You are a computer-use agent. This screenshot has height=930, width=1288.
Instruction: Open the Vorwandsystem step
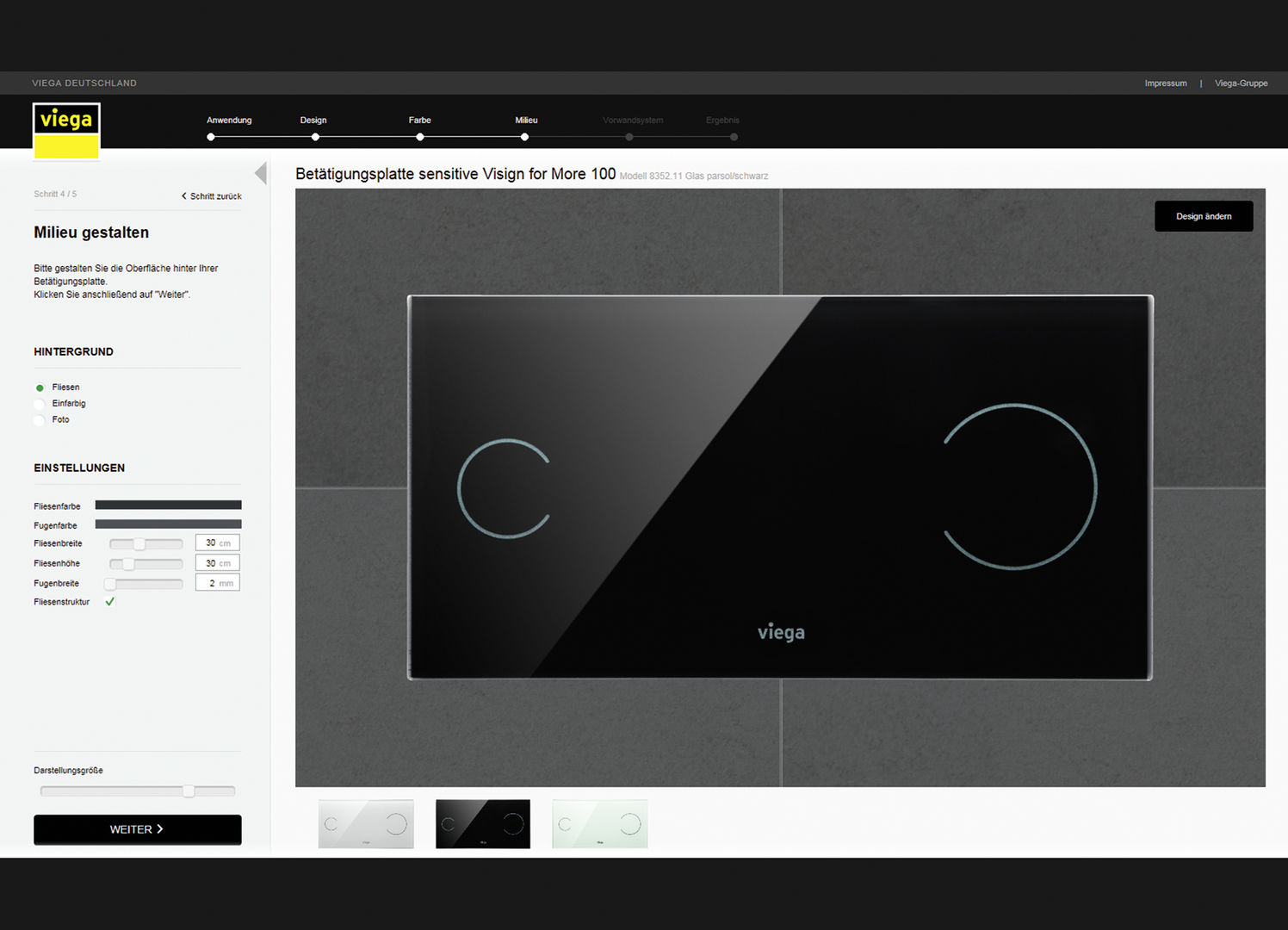point(633,121)
